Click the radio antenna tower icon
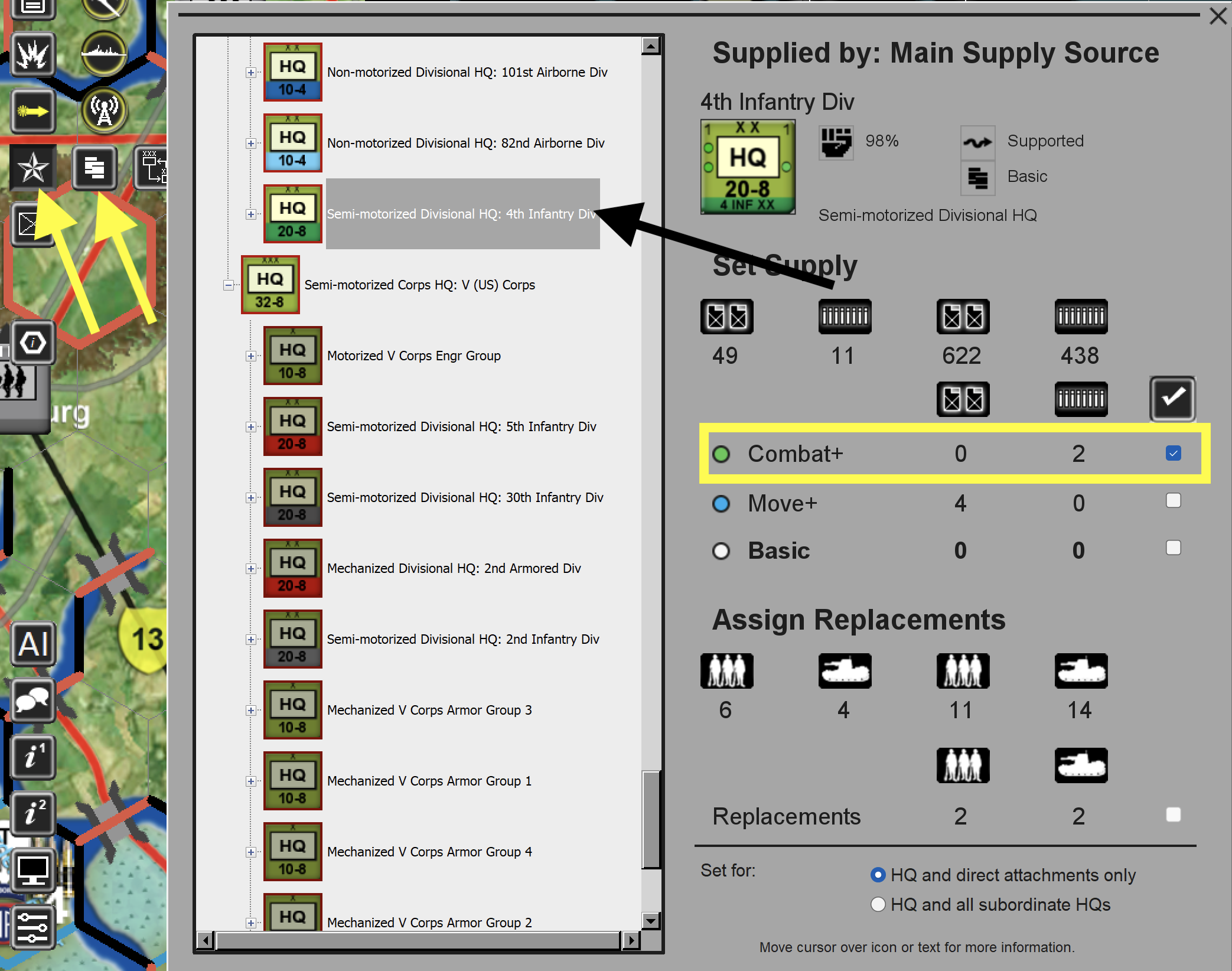 (104, 110)
